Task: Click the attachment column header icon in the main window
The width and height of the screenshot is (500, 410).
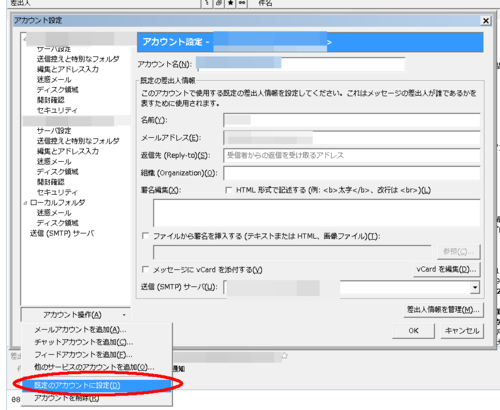Action: pyautogui.click(x=219, y=3)
